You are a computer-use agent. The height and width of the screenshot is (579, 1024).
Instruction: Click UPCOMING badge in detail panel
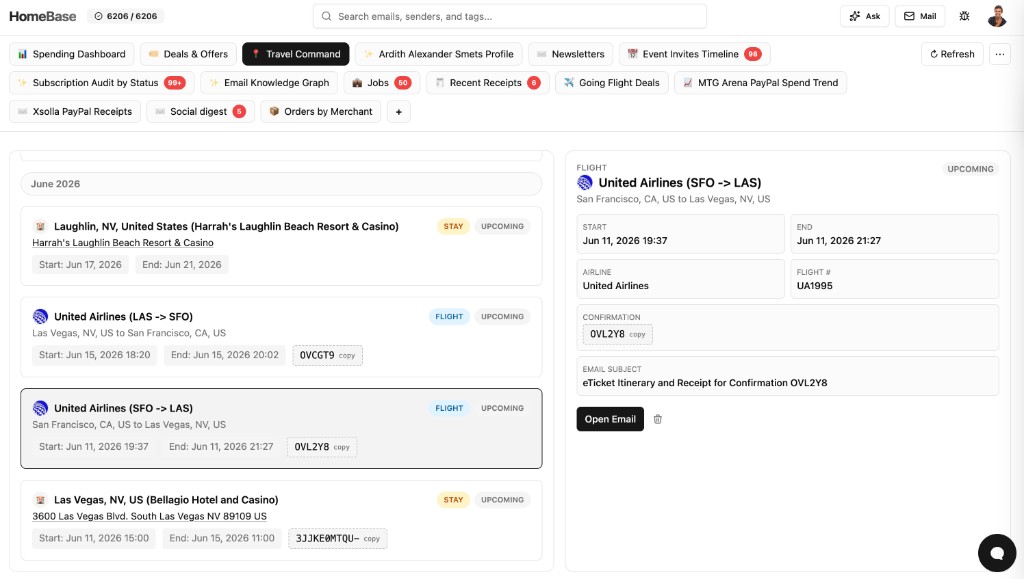pyautogui.click(x=970, y=169)
